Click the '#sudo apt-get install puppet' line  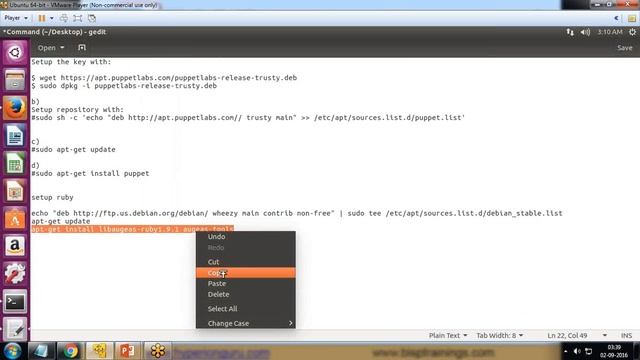(x=90, y=173)
